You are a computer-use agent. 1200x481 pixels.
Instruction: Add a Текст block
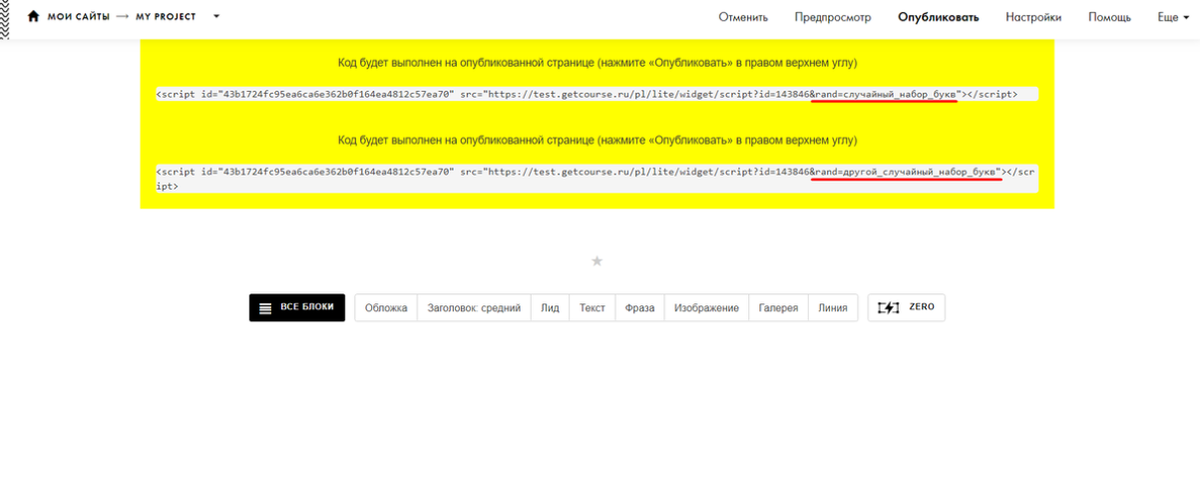tap(592, 308)
